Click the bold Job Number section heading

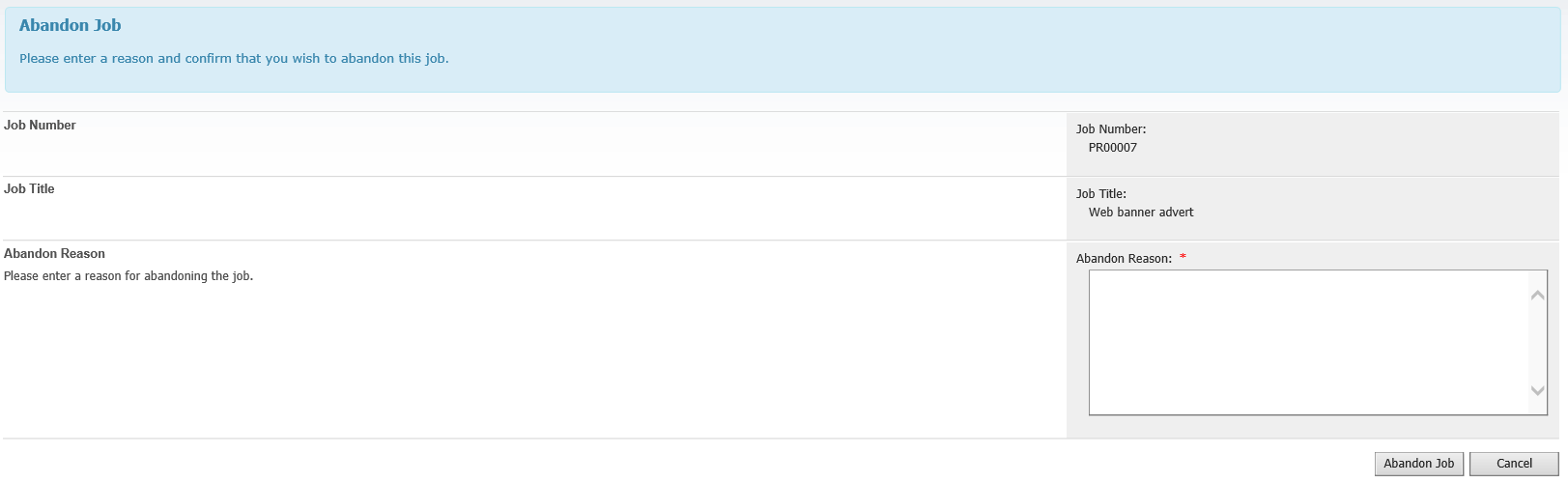click(x=40, y=125)
